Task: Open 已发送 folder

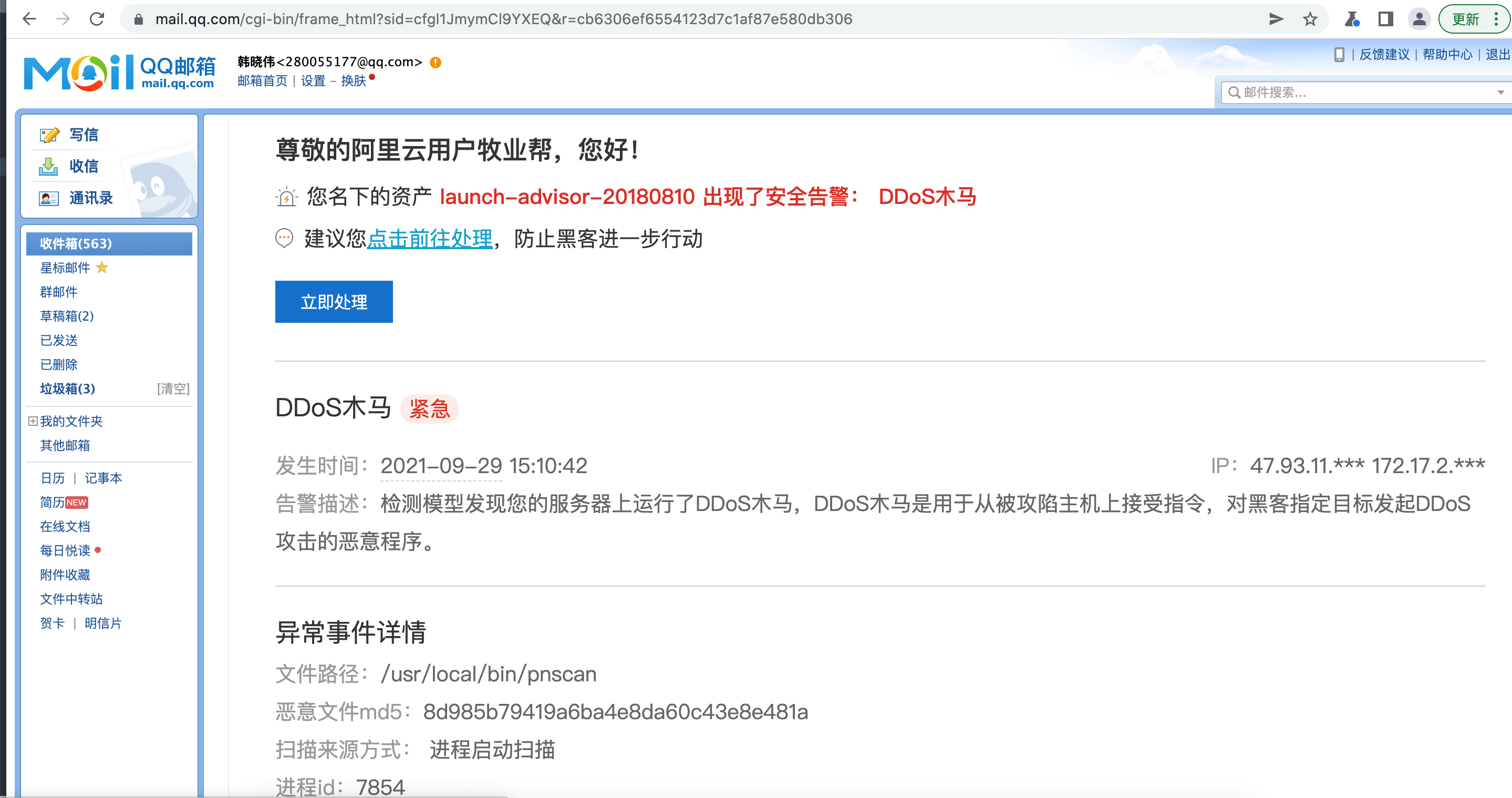Action: [x=59, y=340]
